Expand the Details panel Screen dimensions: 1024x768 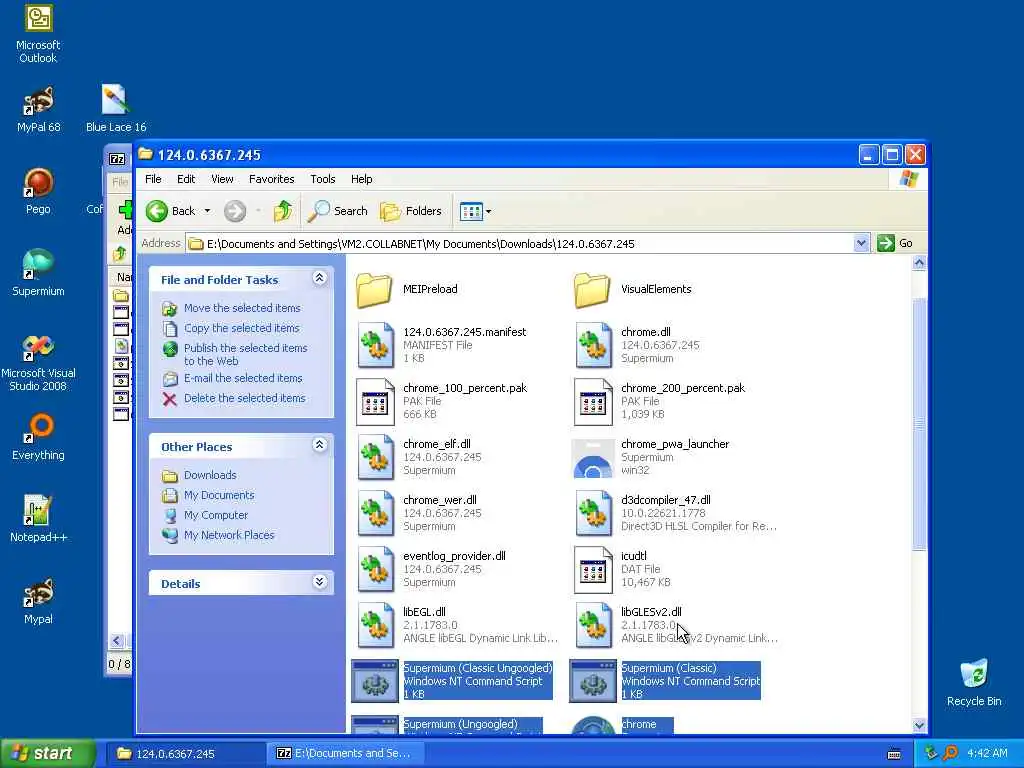pos(319,582)
